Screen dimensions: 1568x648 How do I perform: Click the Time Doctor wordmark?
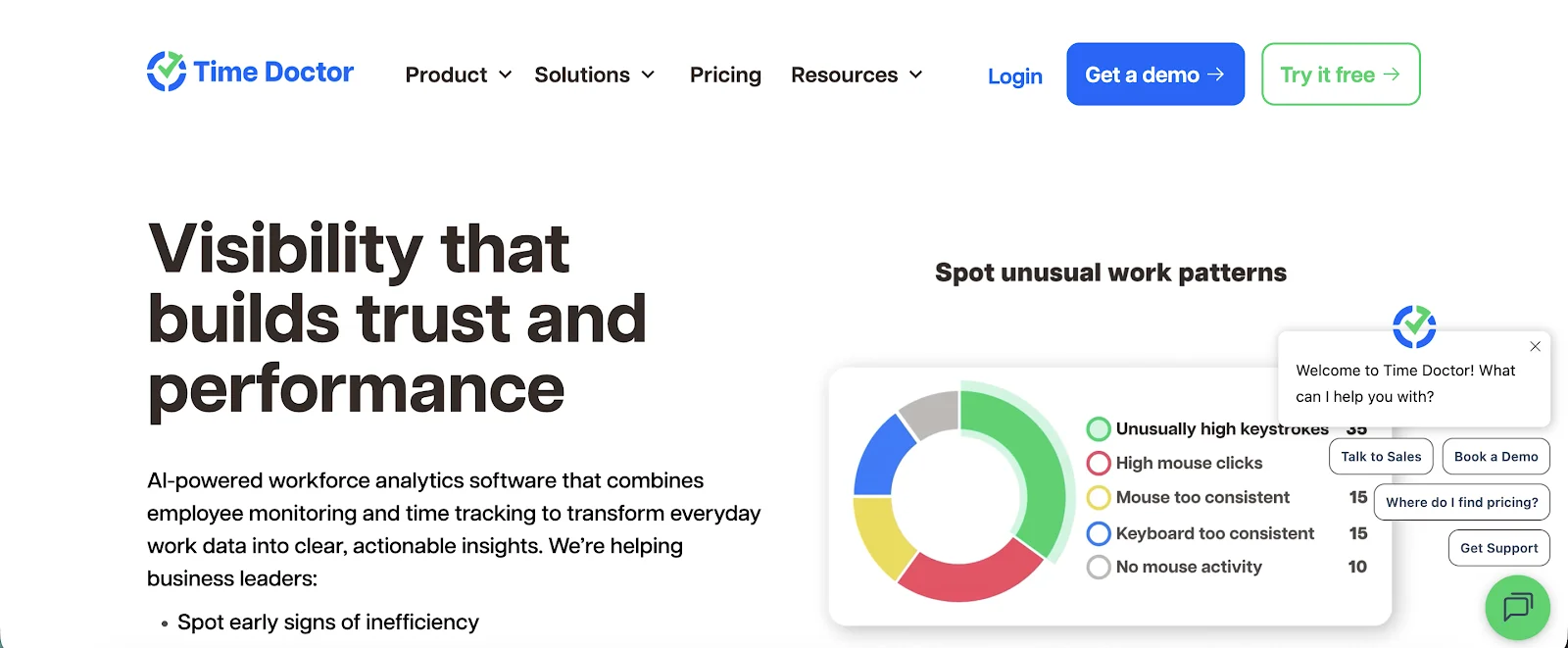tap(273, 72)
